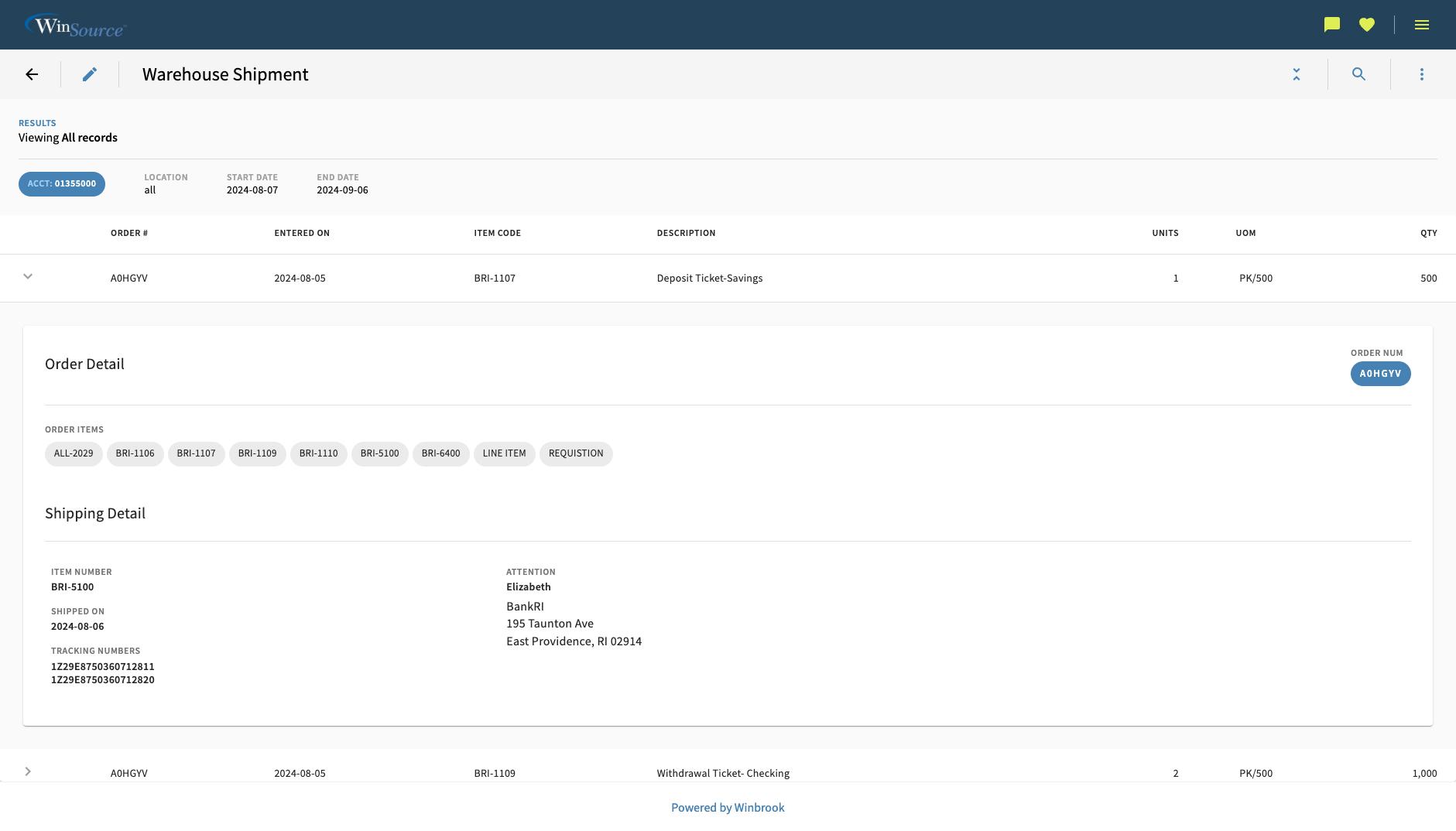Screen dimensions: 1456x831
Task: Expand the BRI-1109 Withdrawal Ticket row
Action: point(28,771)
